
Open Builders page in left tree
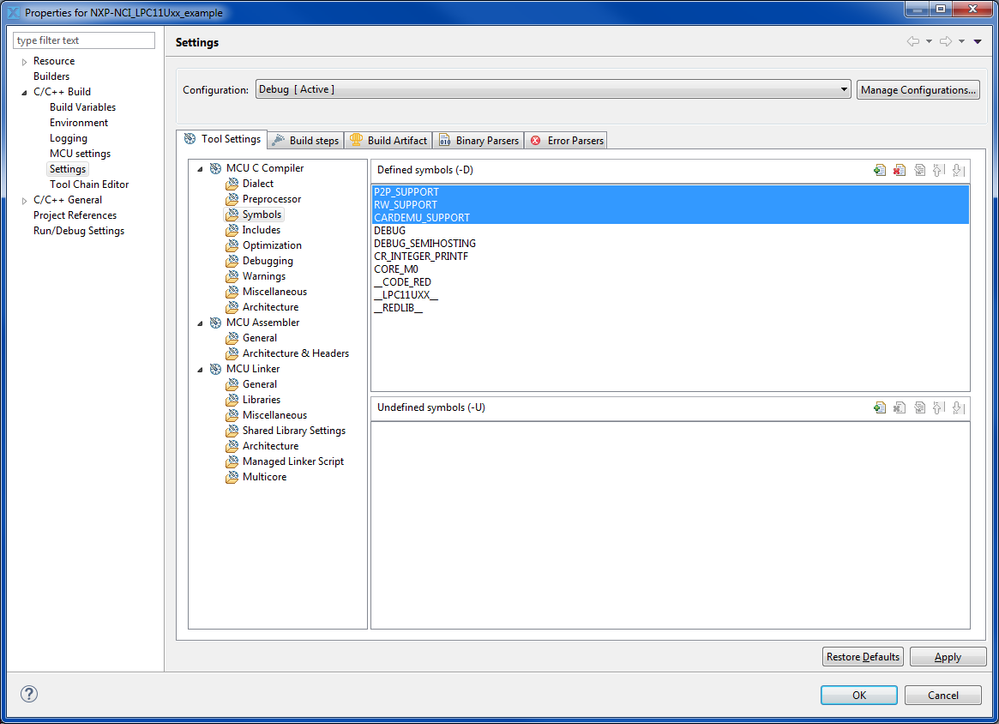tap(52, 76)
